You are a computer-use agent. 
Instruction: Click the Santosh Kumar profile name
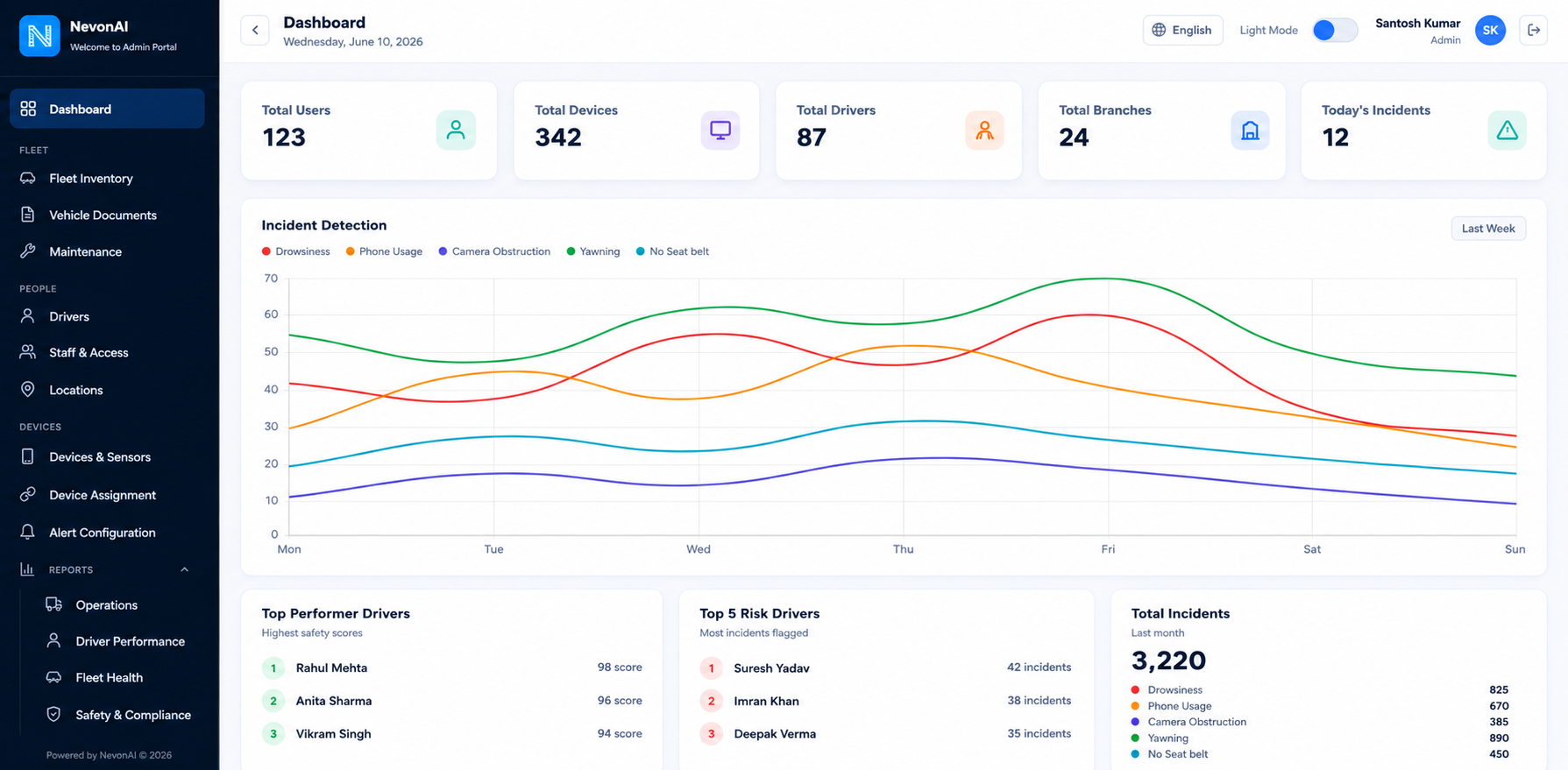[x=1417, y=24]
